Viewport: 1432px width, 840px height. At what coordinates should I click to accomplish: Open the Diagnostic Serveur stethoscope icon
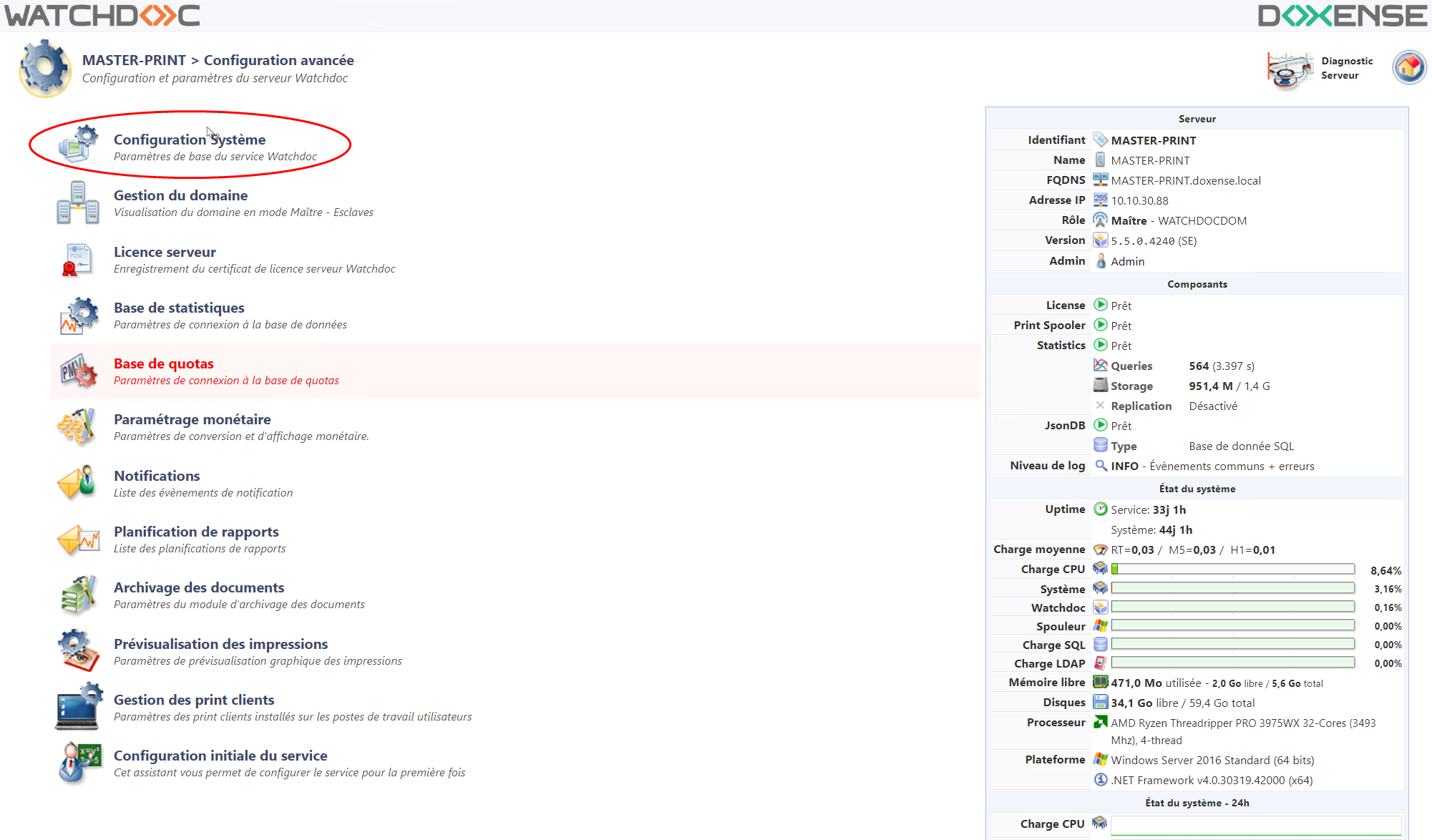tap(1290, 69)
